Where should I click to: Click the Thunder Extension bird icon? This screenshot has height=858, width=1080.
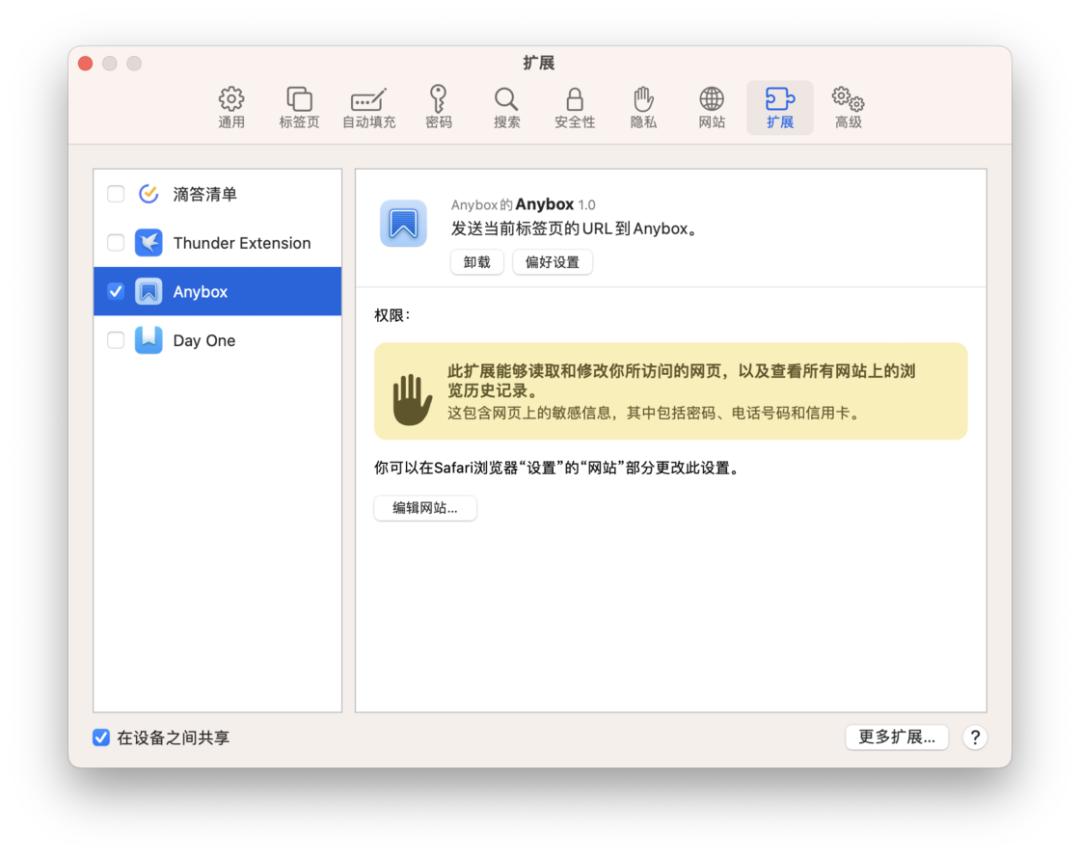[148, 243]
